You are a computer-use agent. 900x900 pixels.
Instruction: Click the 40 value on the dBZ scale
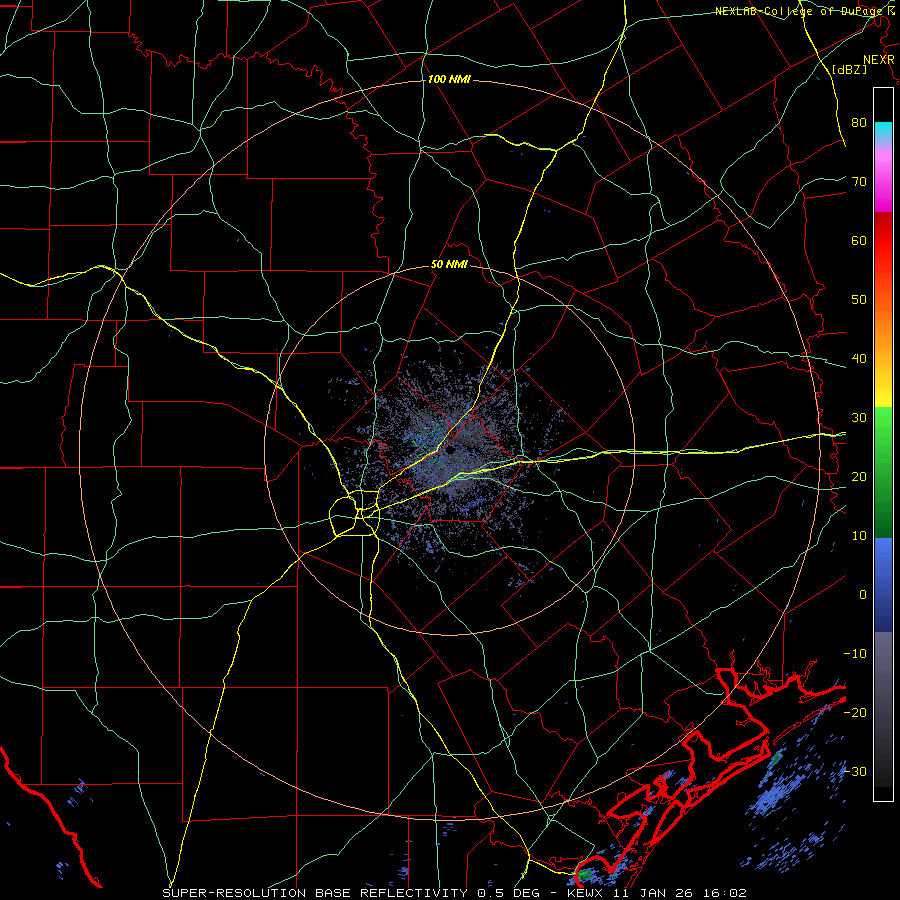pyautogui.click(x=859, y=358)
